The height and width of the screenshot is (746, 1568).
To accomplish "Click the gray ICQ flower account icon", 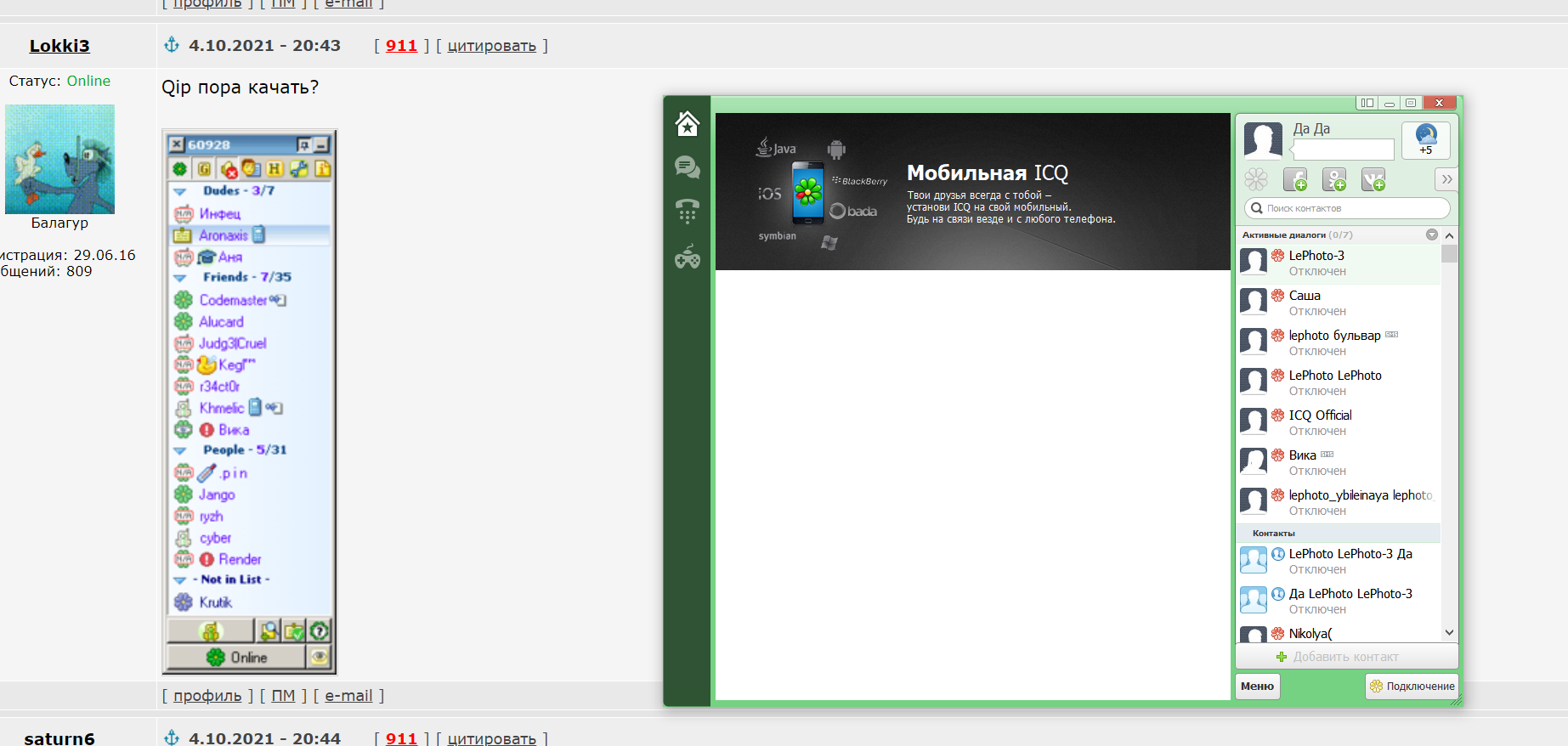I will [1256, 179].
